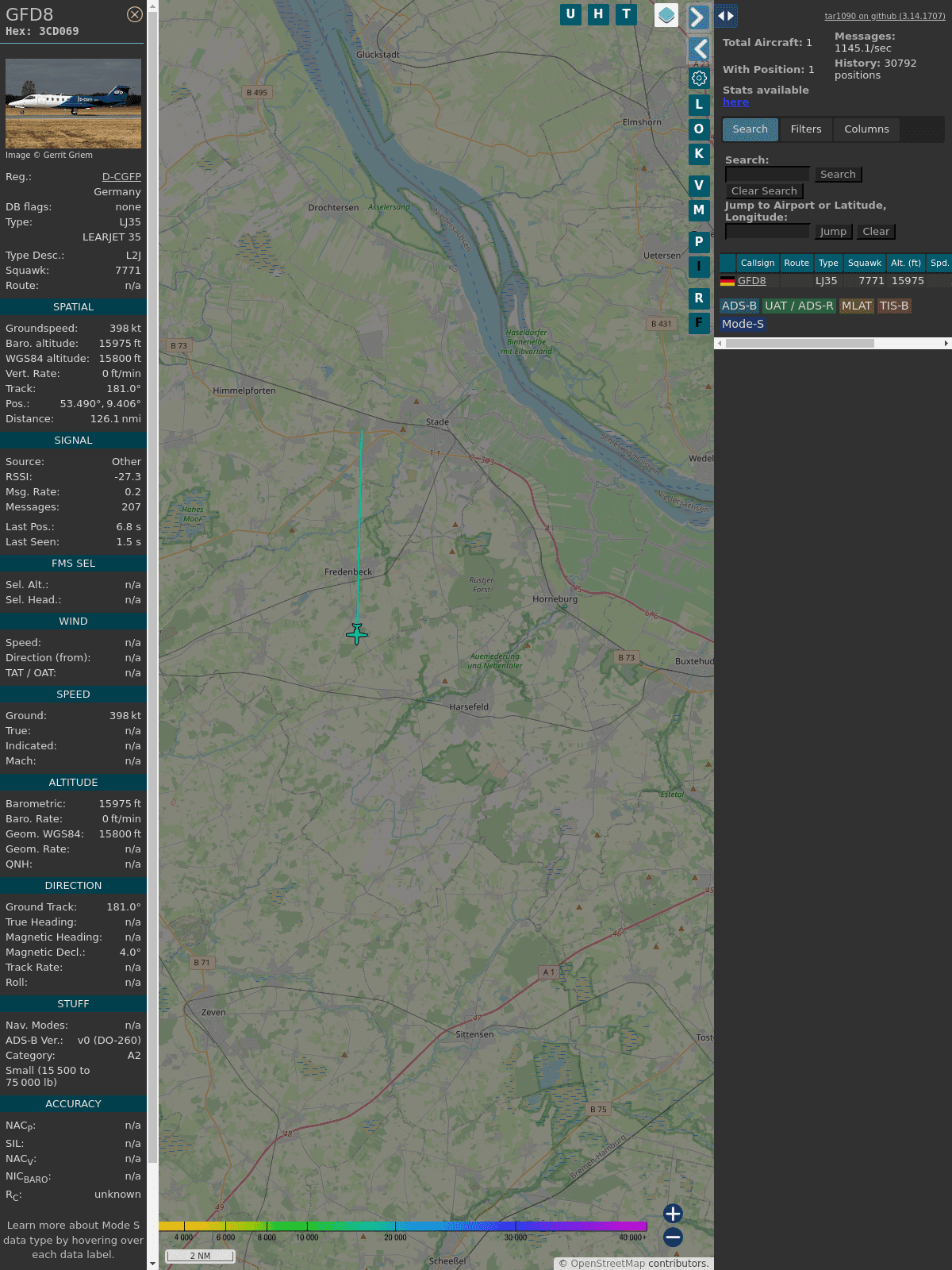Click the Clear button beside Jump
The width and height of the screenshot is (952, 1270).
coord(876,232)
